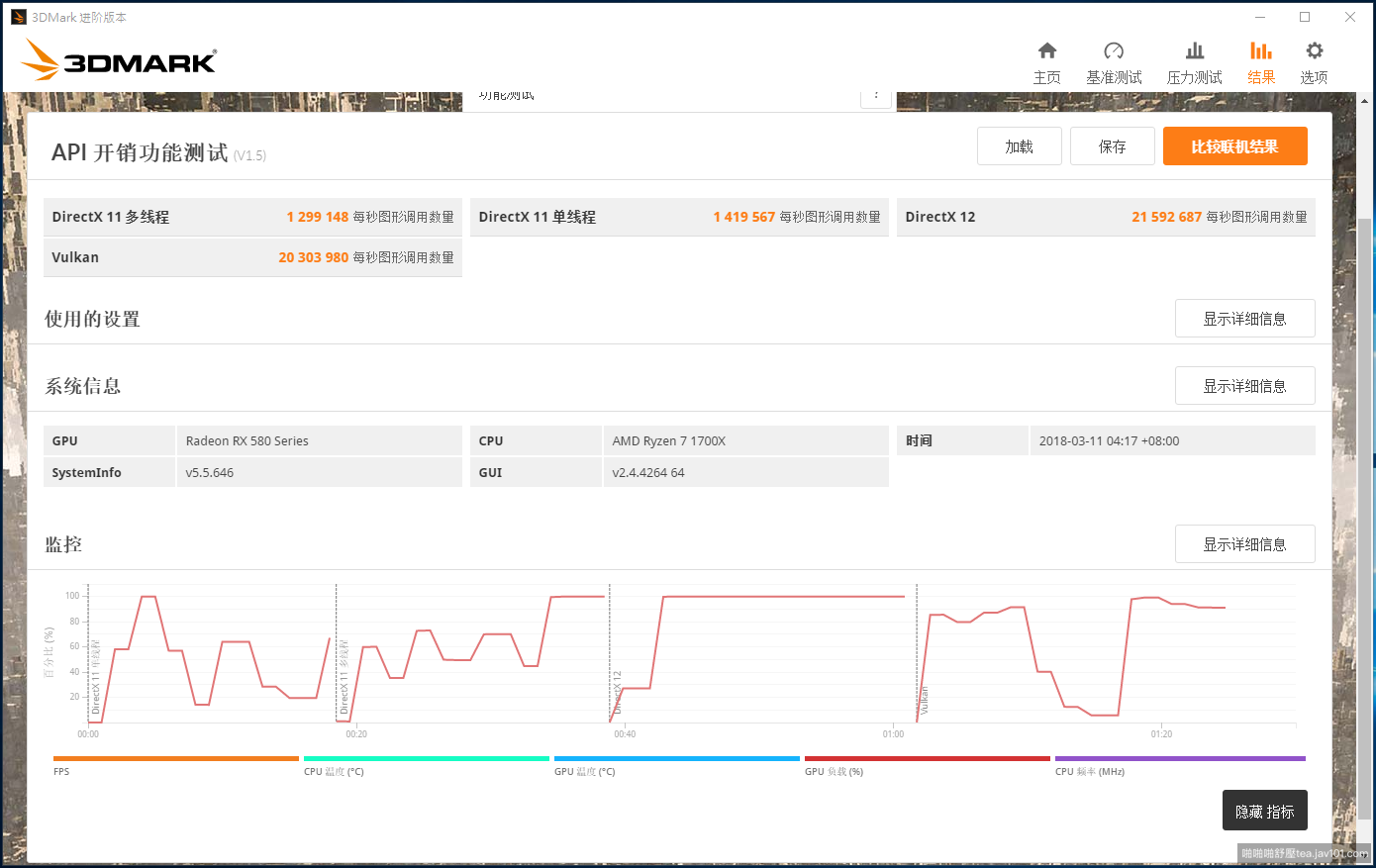Maximize the 3DMark window
The image size is (1376, 868).
pos(1305,17)
